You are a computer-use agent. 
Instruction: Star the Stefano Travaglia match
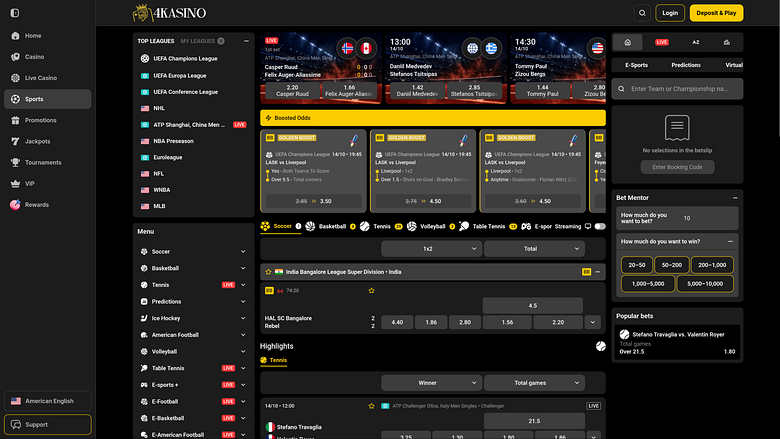371,406
